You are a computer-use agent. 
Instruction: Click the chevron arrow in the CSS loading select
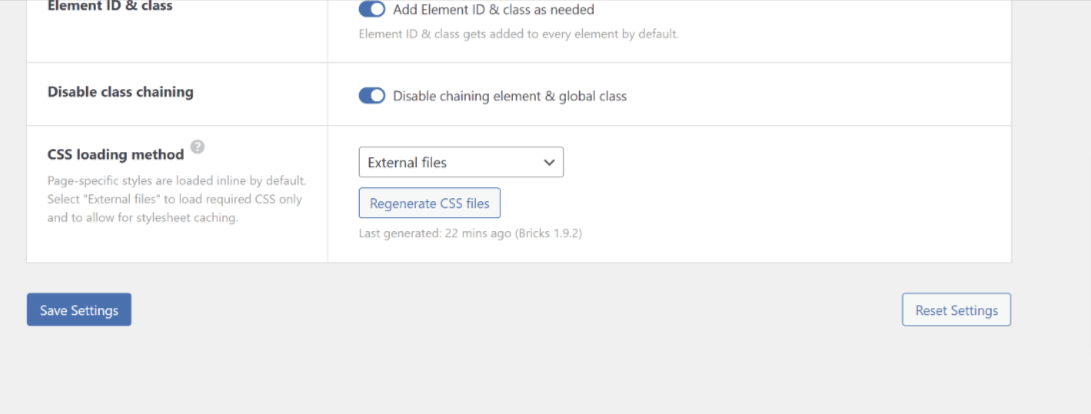[x=549, y=163]
